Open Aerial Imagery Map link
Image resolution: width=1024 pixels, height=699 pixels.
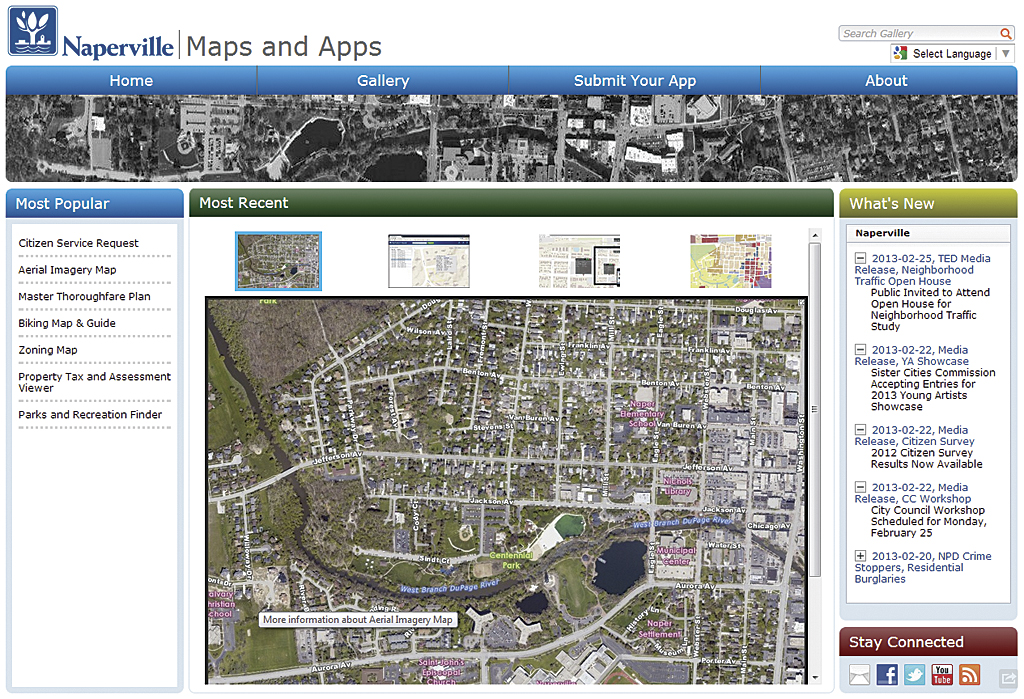coord(67,270)
